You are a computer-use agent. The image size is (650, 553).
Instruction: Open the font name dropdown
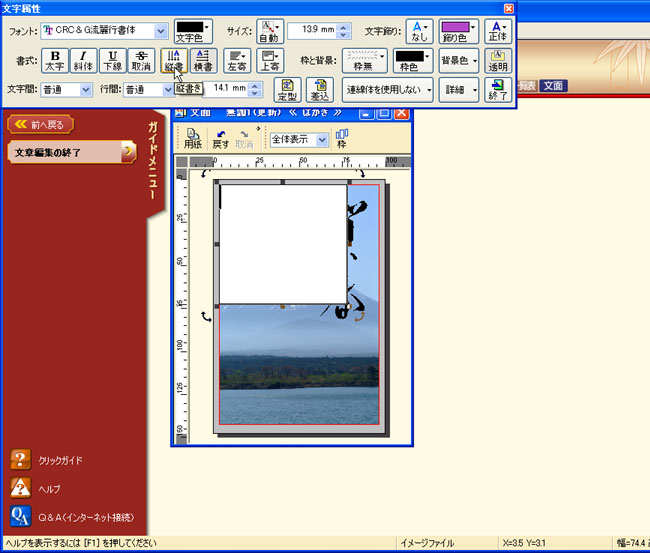[160, 32]
